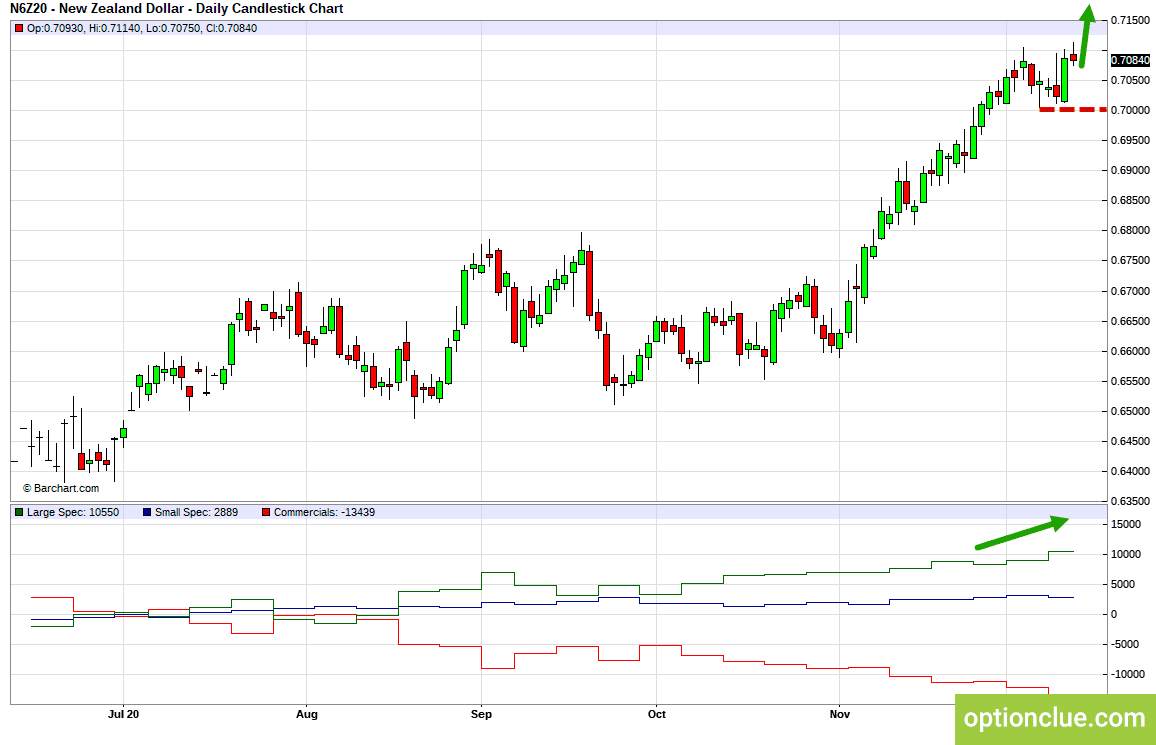The image size is (1156, 745).
Task: Click the chart title N6Z20 New Zealand Dollar
Action: pyautogui.click(x=177, y=9)
